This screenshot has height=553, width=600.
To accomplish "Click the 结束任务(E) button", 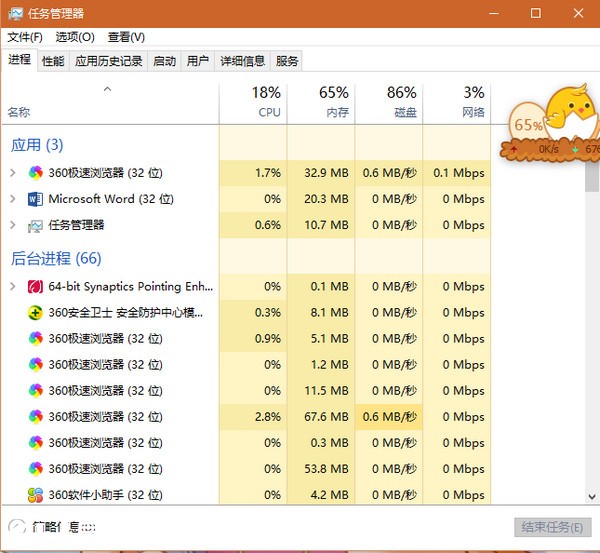I will point(553,527).
